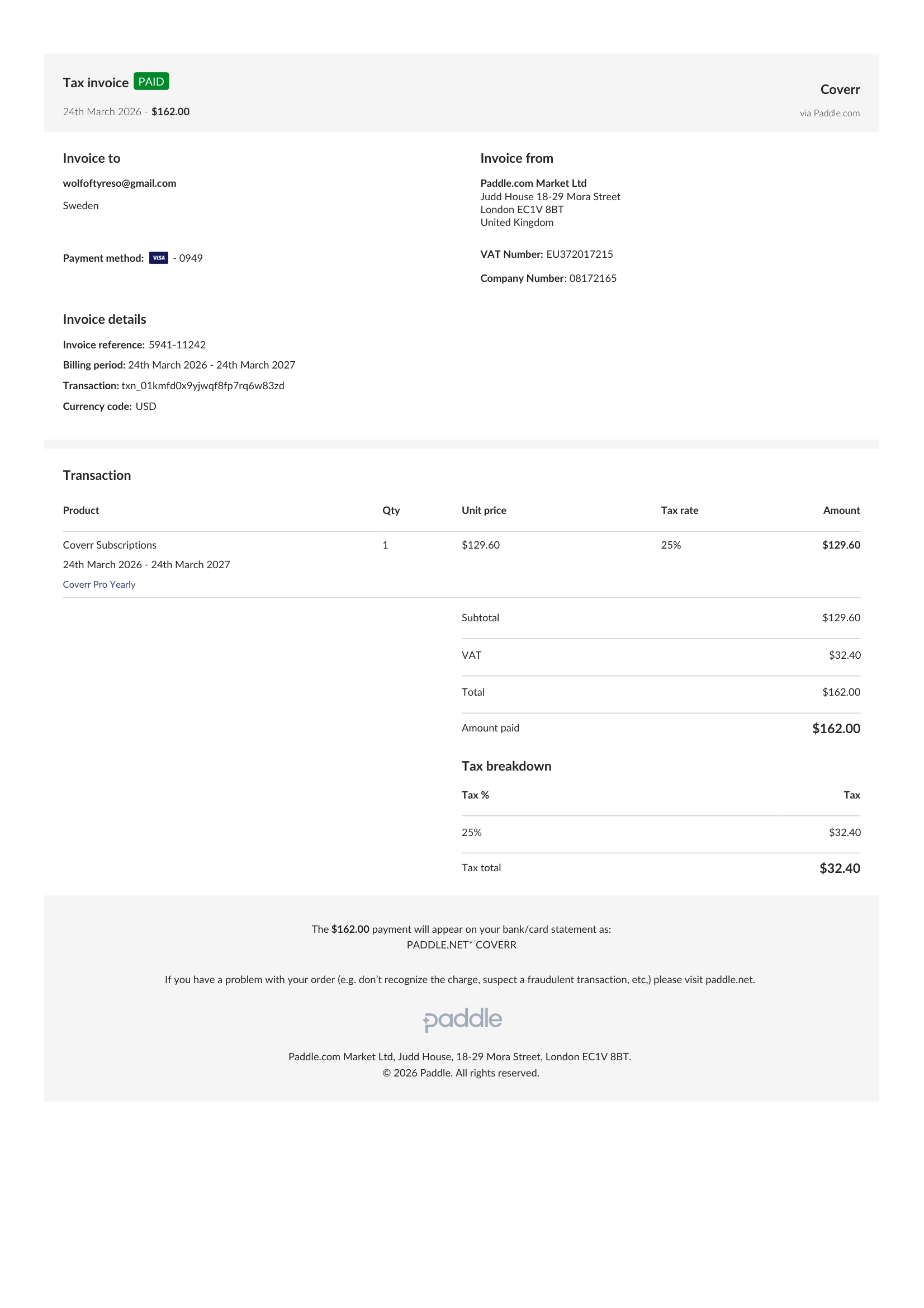Screen dimensions: 924x1308
Task: Click the Company Number 08172165
Action: (x=593, y=278)
